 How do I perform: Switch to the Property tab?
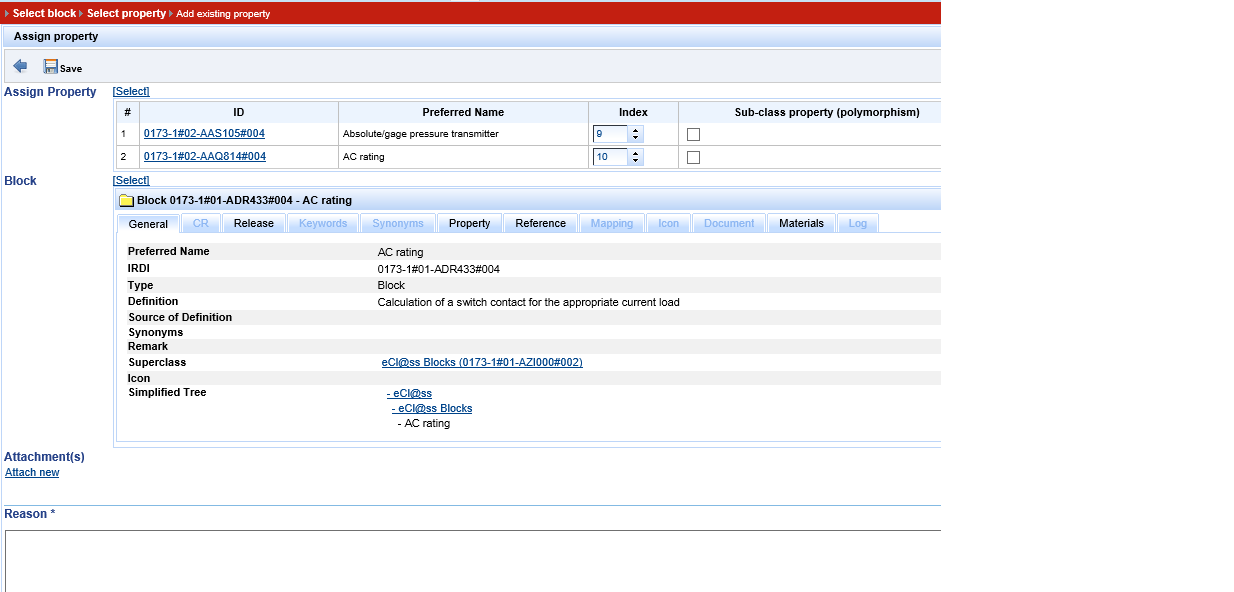[469, 223]
